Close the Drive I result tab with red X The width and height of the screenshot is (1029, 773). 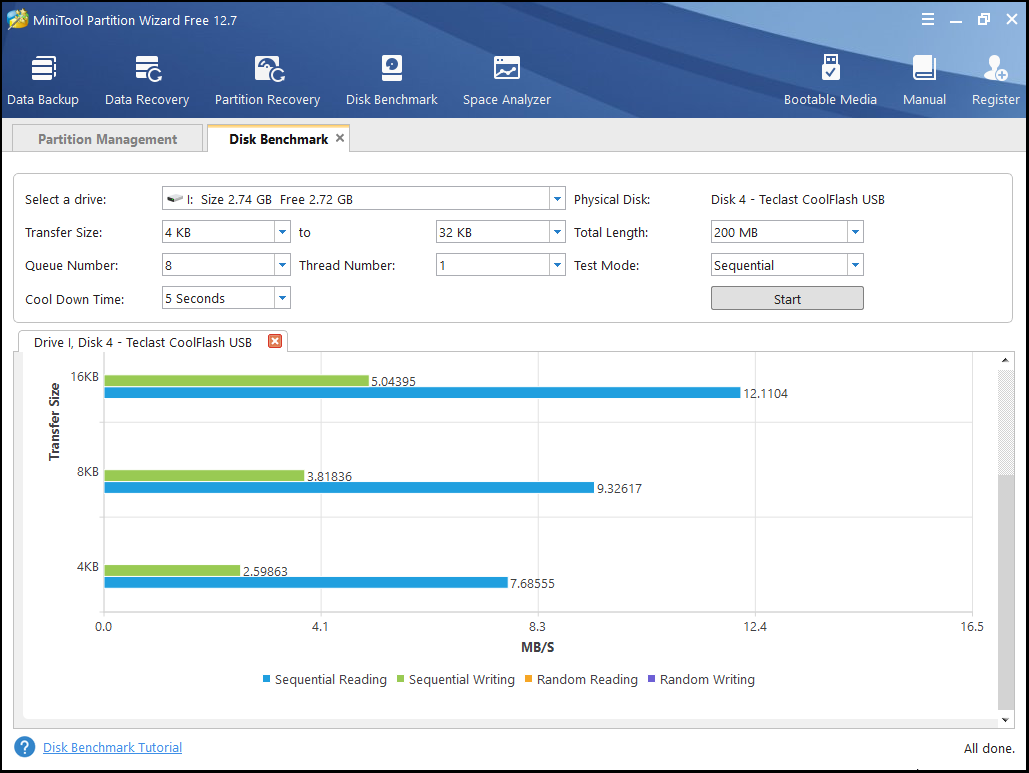(275, 341)
